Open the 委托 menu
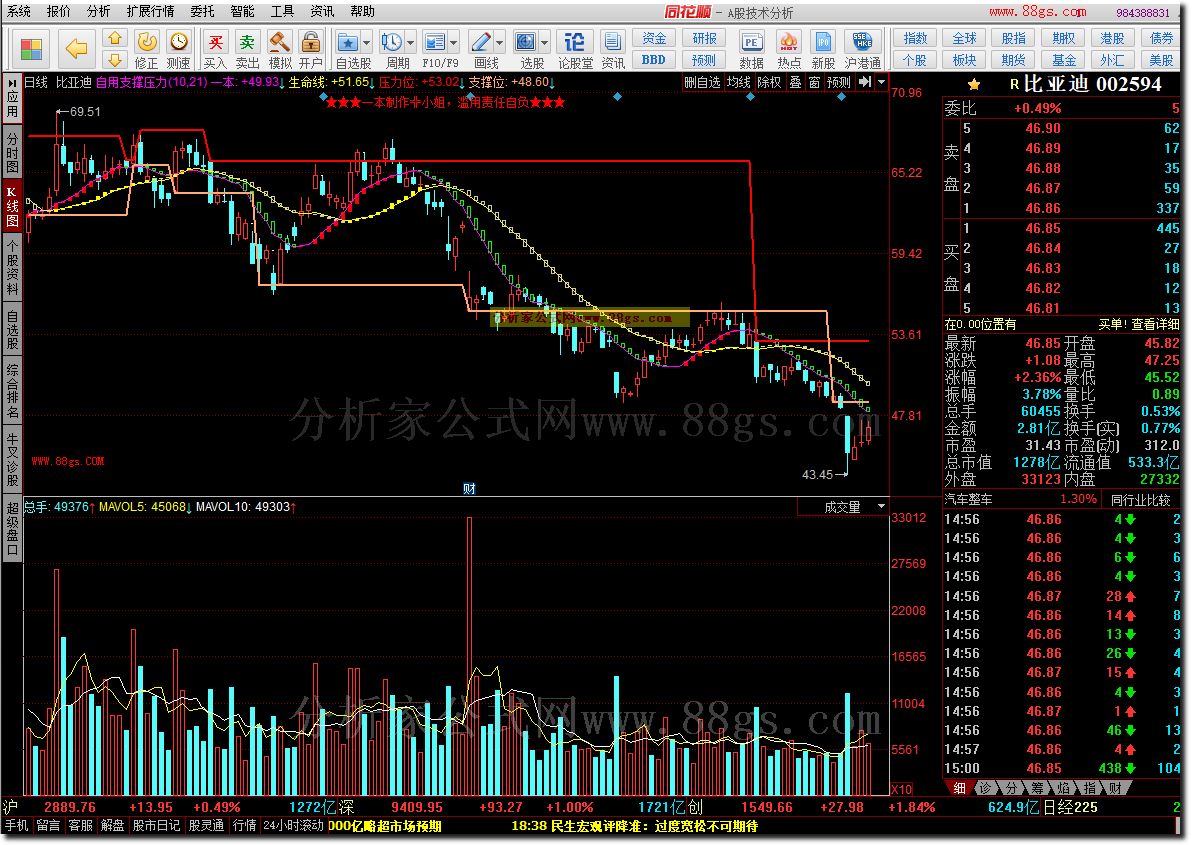 tap(202, 11)
